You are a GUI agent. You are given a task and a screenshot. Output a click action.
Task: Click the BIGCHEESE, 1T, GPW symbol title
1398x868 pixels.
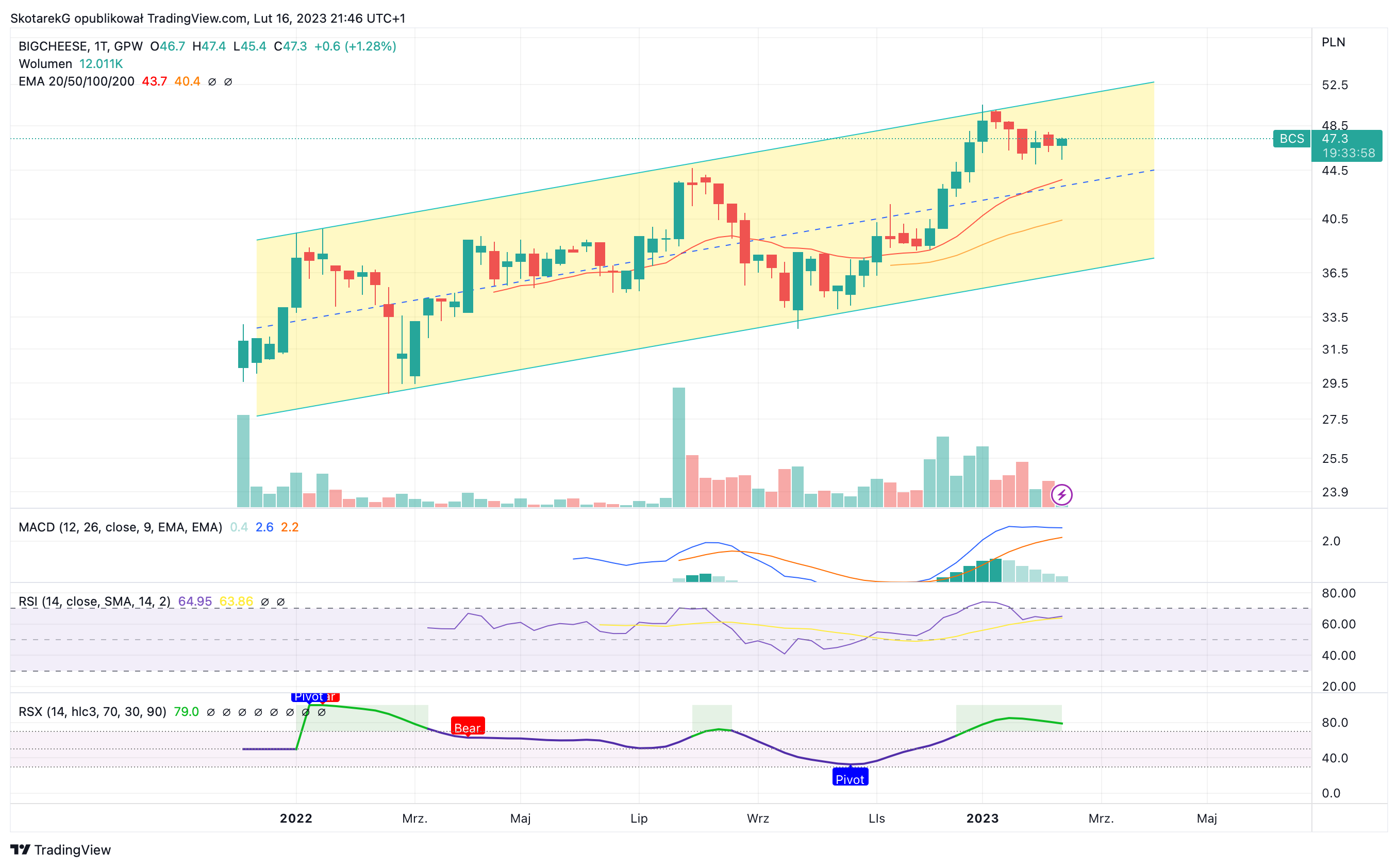[x=80, y=46]
